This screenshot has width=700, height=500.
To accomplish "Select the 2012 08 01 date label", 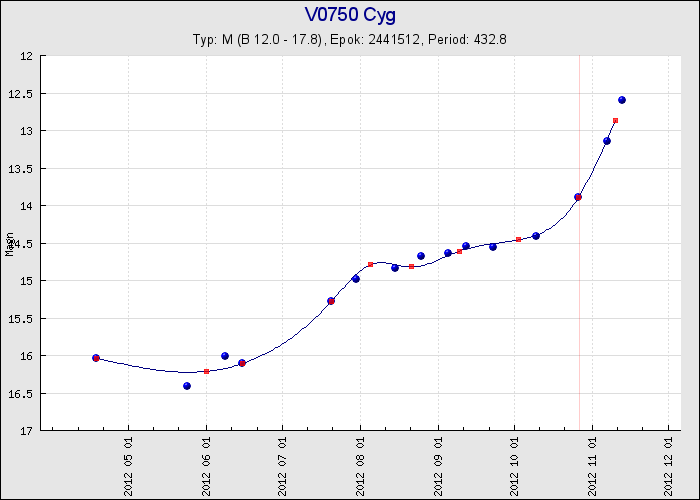I will (360, 467).
